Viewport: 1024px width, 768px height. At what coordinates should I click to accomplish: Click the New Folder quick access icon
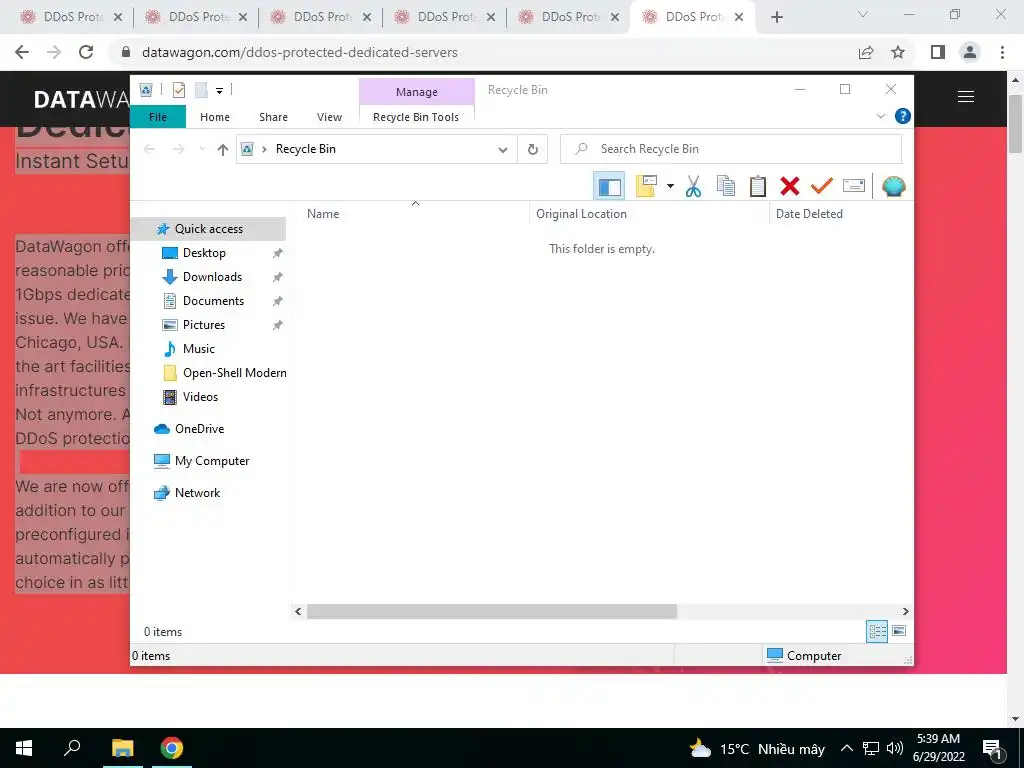[x=201, y=90]
